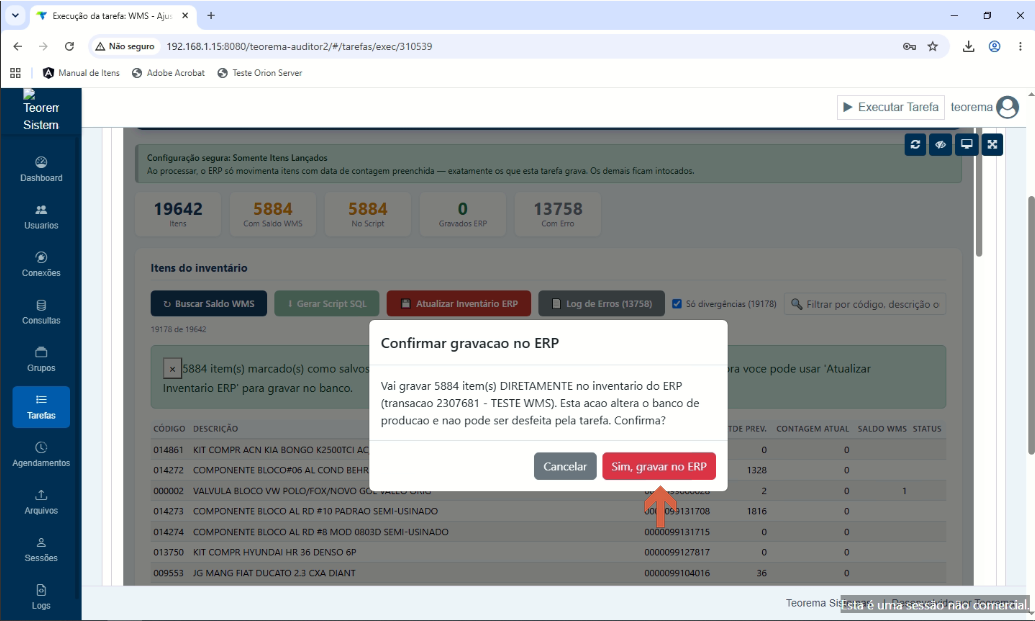
Task: Click the browser address bar URL
Action: [299, 46]
